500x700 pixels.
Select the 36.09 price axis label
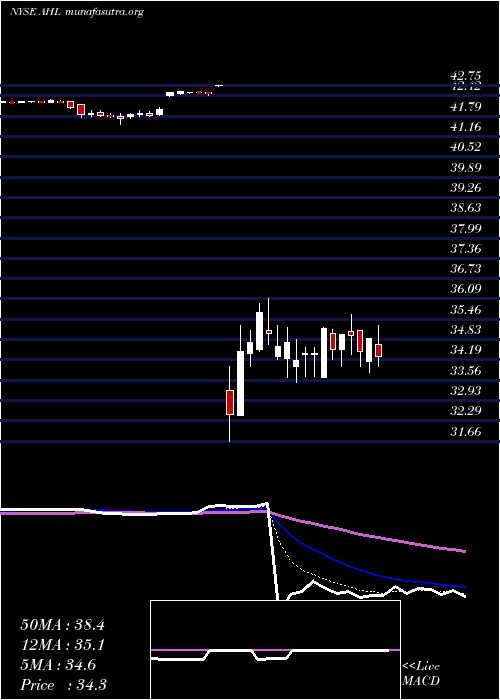(x=466, y=289)
